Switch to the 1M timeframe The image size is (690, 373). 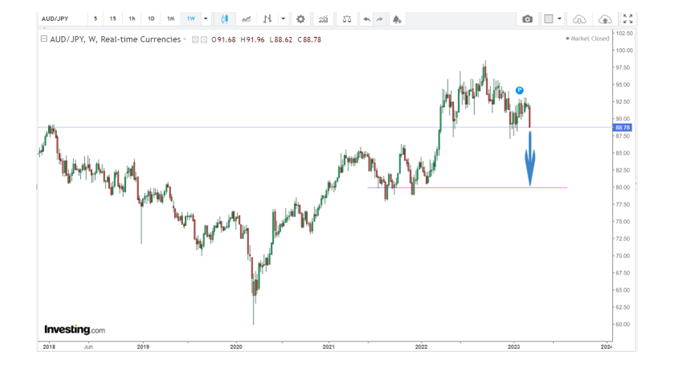171,19
